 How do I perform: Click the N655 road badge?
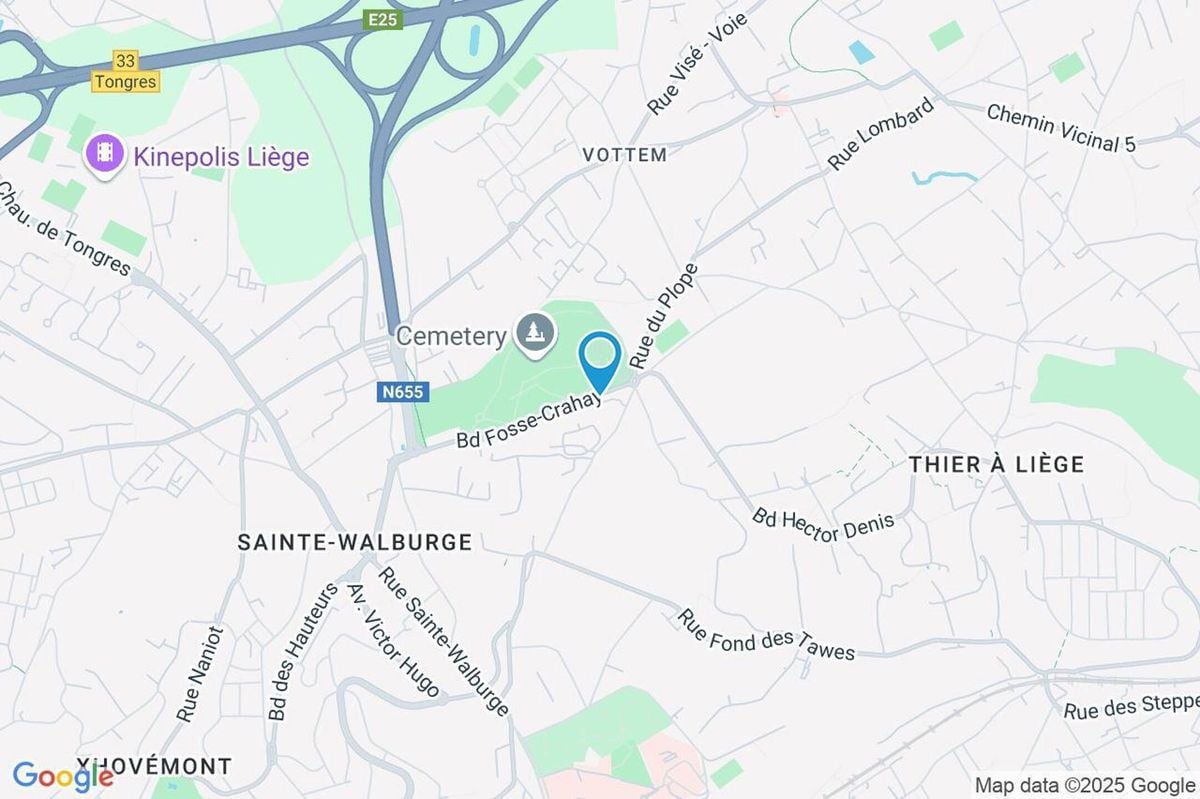point(400,393)
